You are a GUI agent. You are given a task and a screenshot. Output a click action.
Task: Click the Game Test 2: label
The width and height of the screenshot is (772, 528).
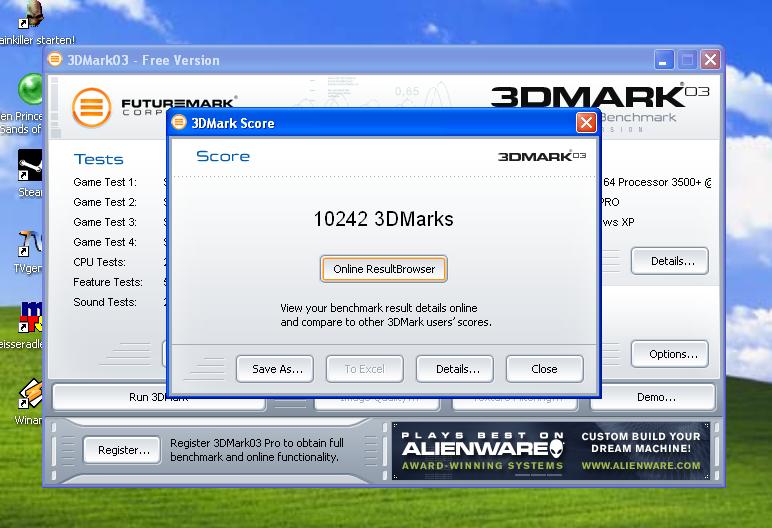pos(105,202)
